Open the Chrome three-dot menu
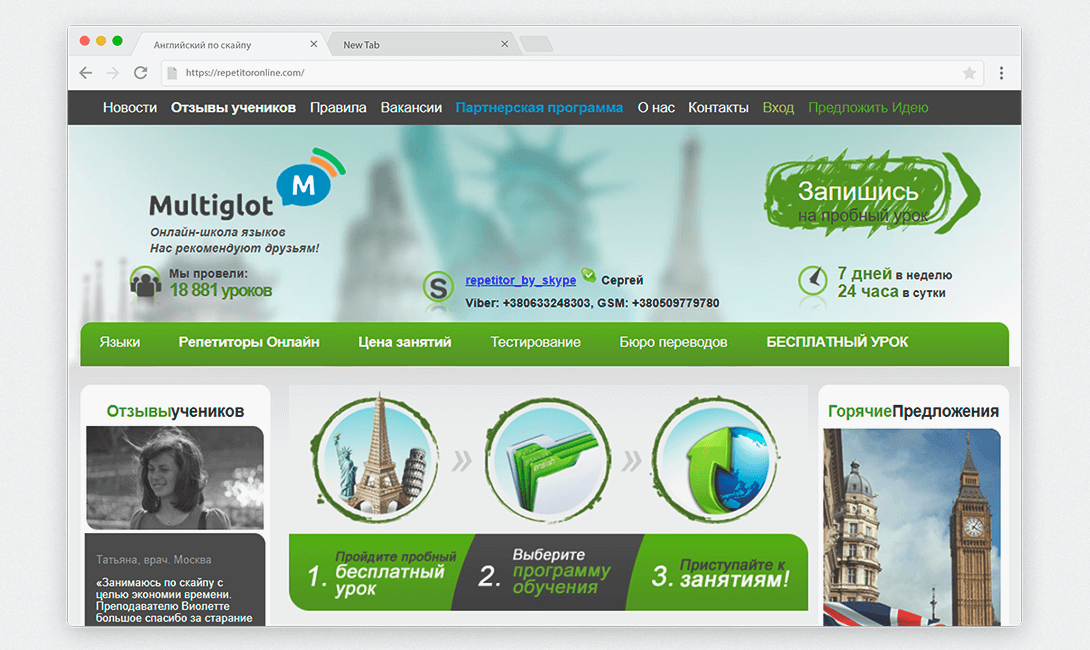The height and width of the screenshot is (650, 1090). 1001,73
